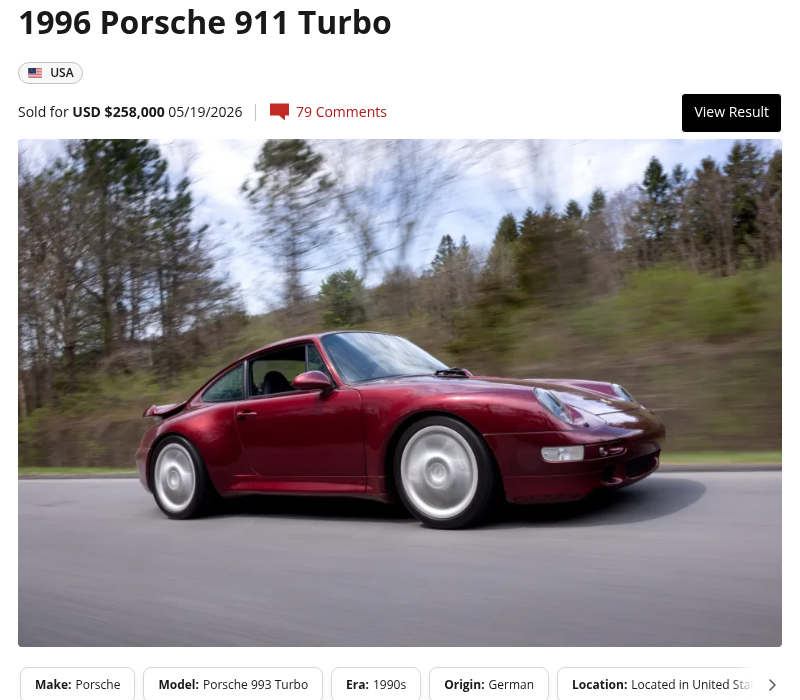Click the Model: Porsche 993 Turbo tag
The height and width of the screenshot is (700, 800).
[233, 684]
